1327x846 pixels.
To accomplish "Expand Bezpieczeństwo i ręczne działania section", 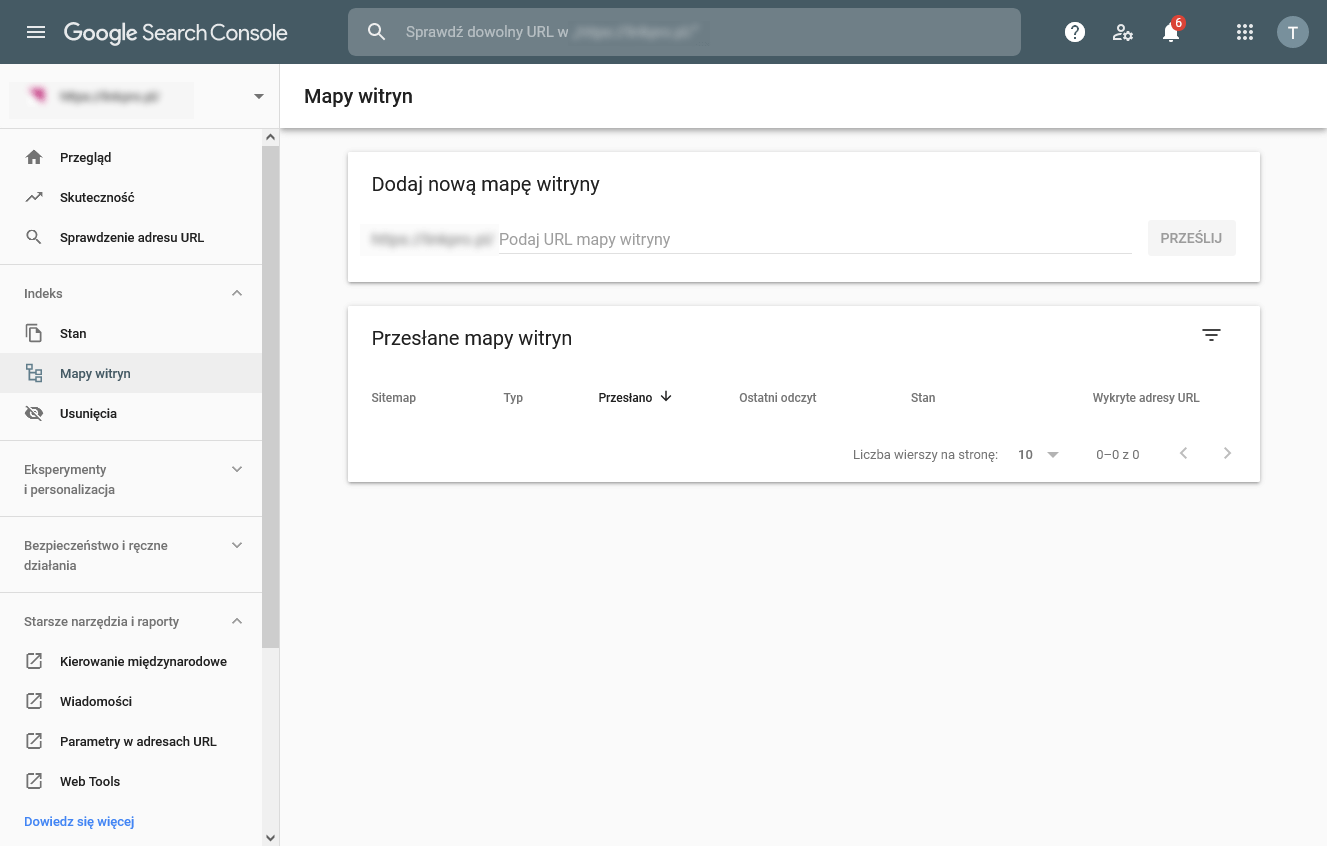I will tap(237, 545).
